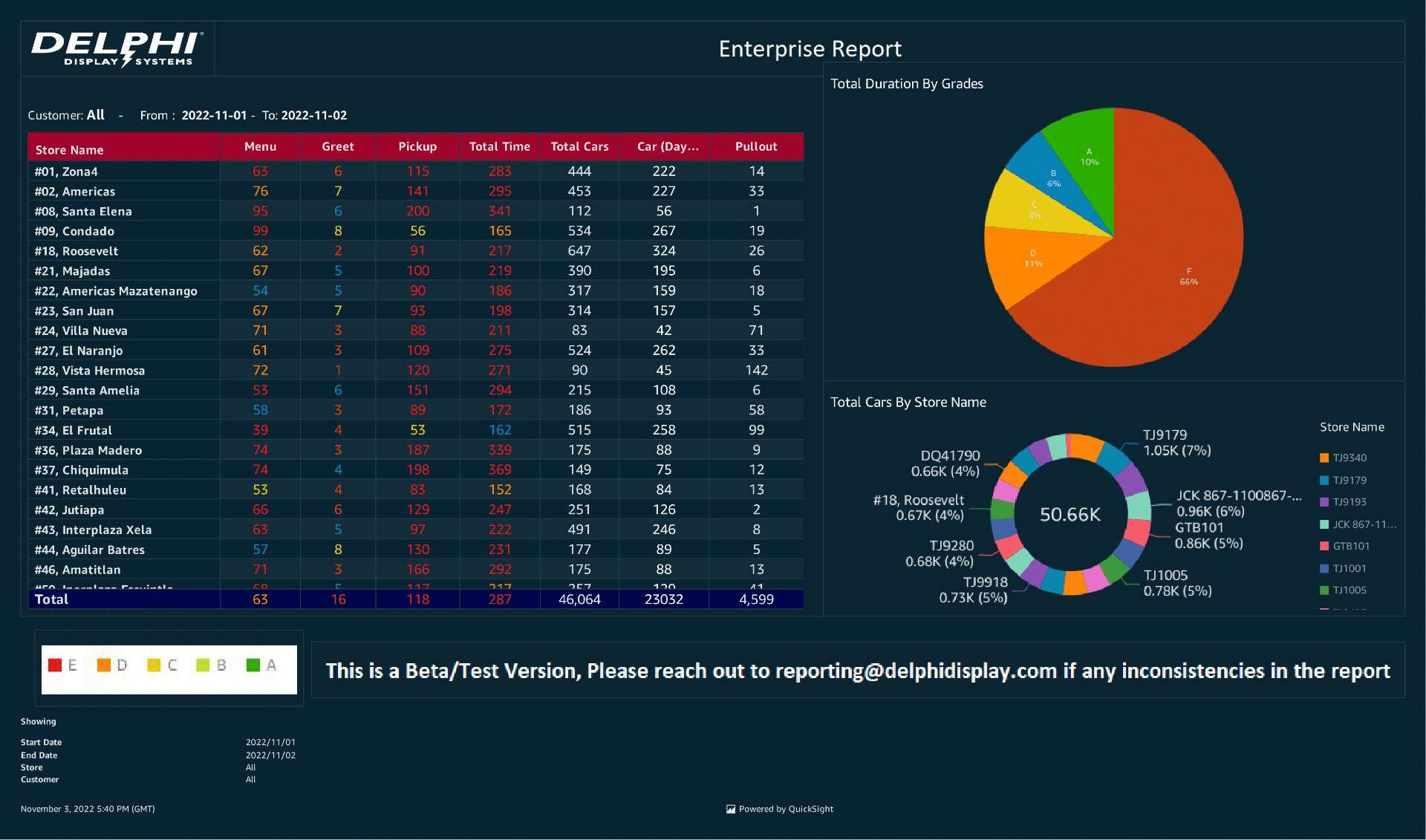
Task: Select the #28, Vista Hermosa store name
Action: click(90, 371)
